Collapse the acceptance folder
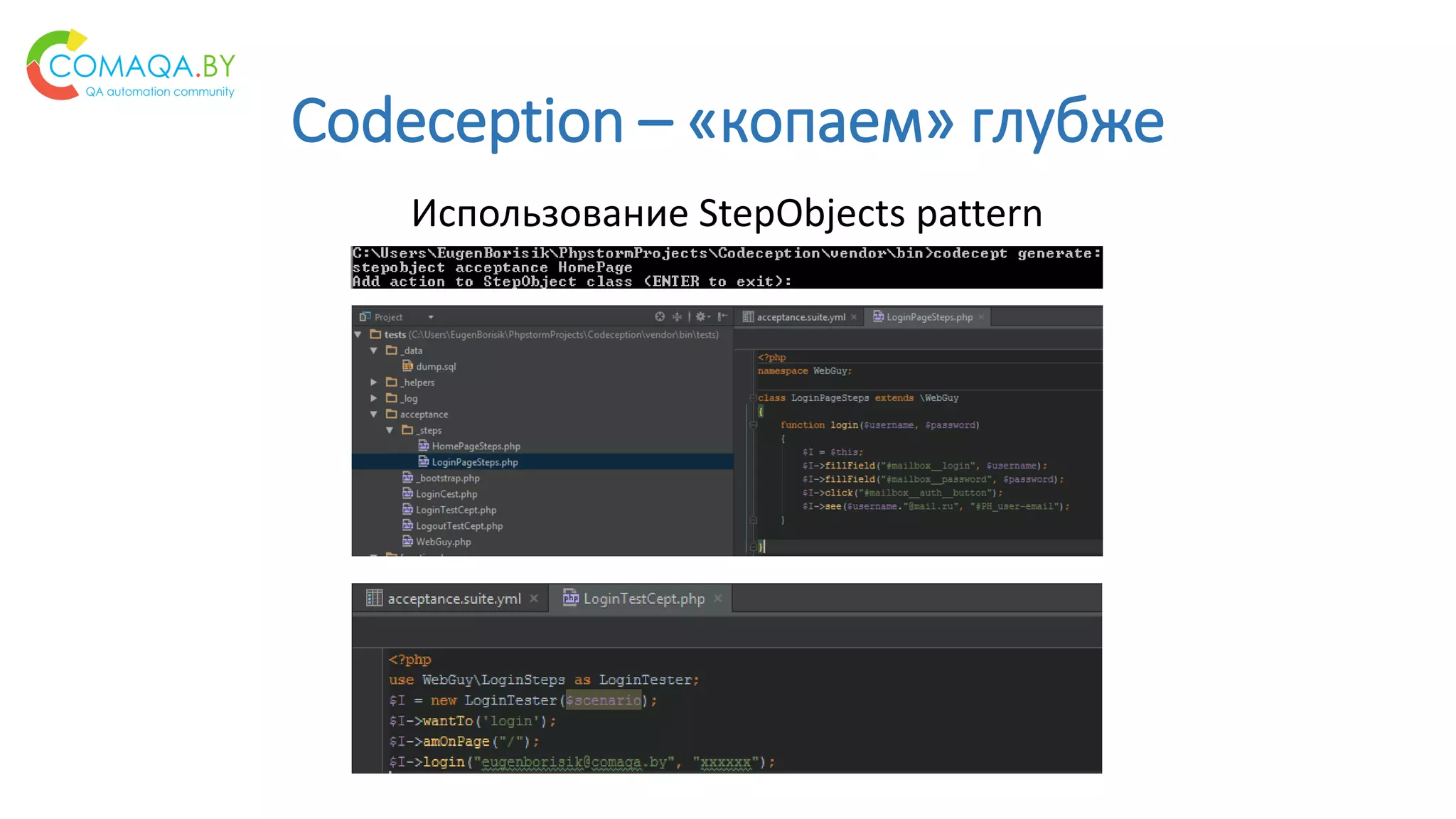The image size is (1456, 819). (374, 414)
